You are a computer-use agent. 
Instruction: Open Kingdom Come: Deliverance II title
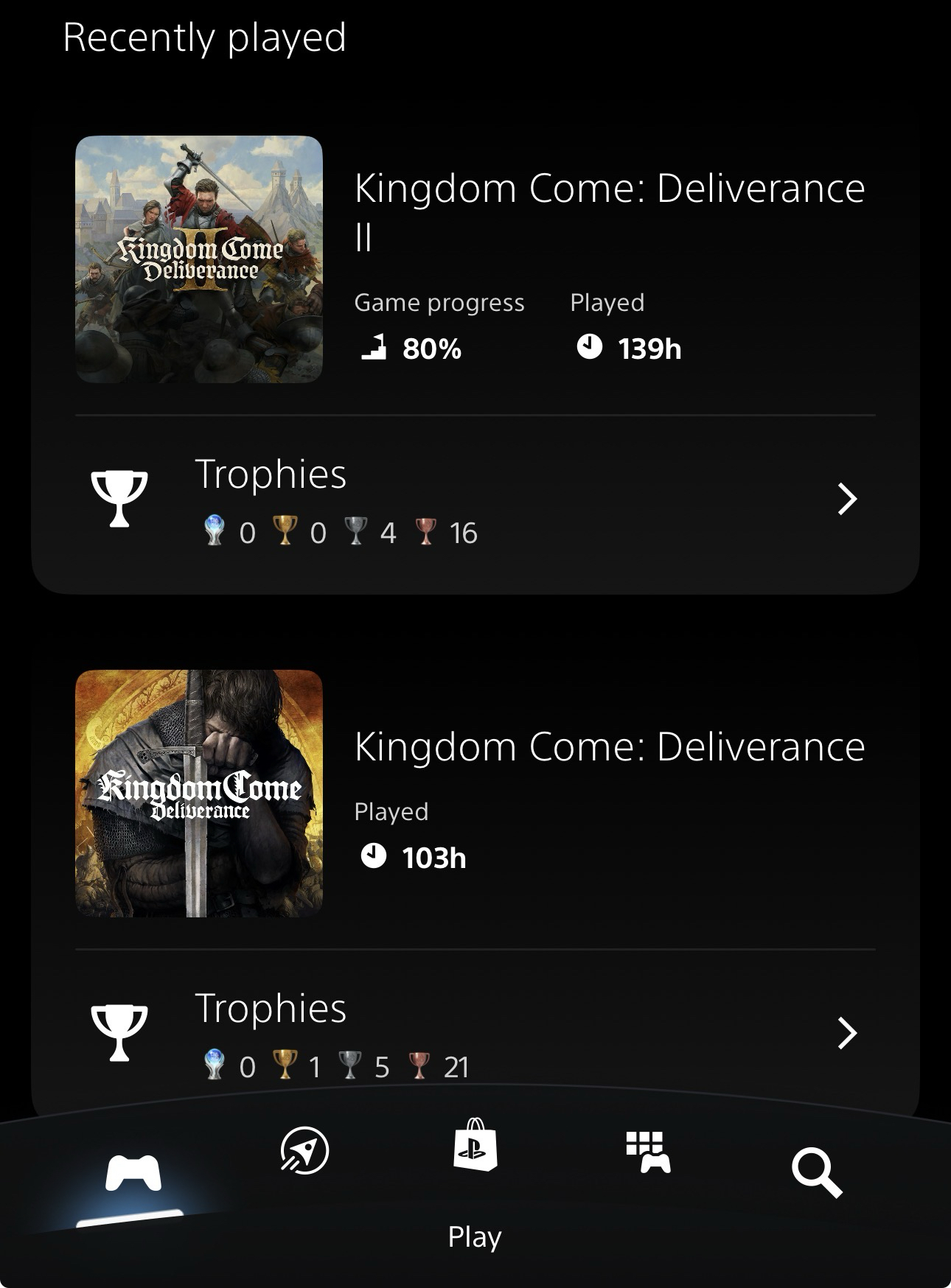609,210
